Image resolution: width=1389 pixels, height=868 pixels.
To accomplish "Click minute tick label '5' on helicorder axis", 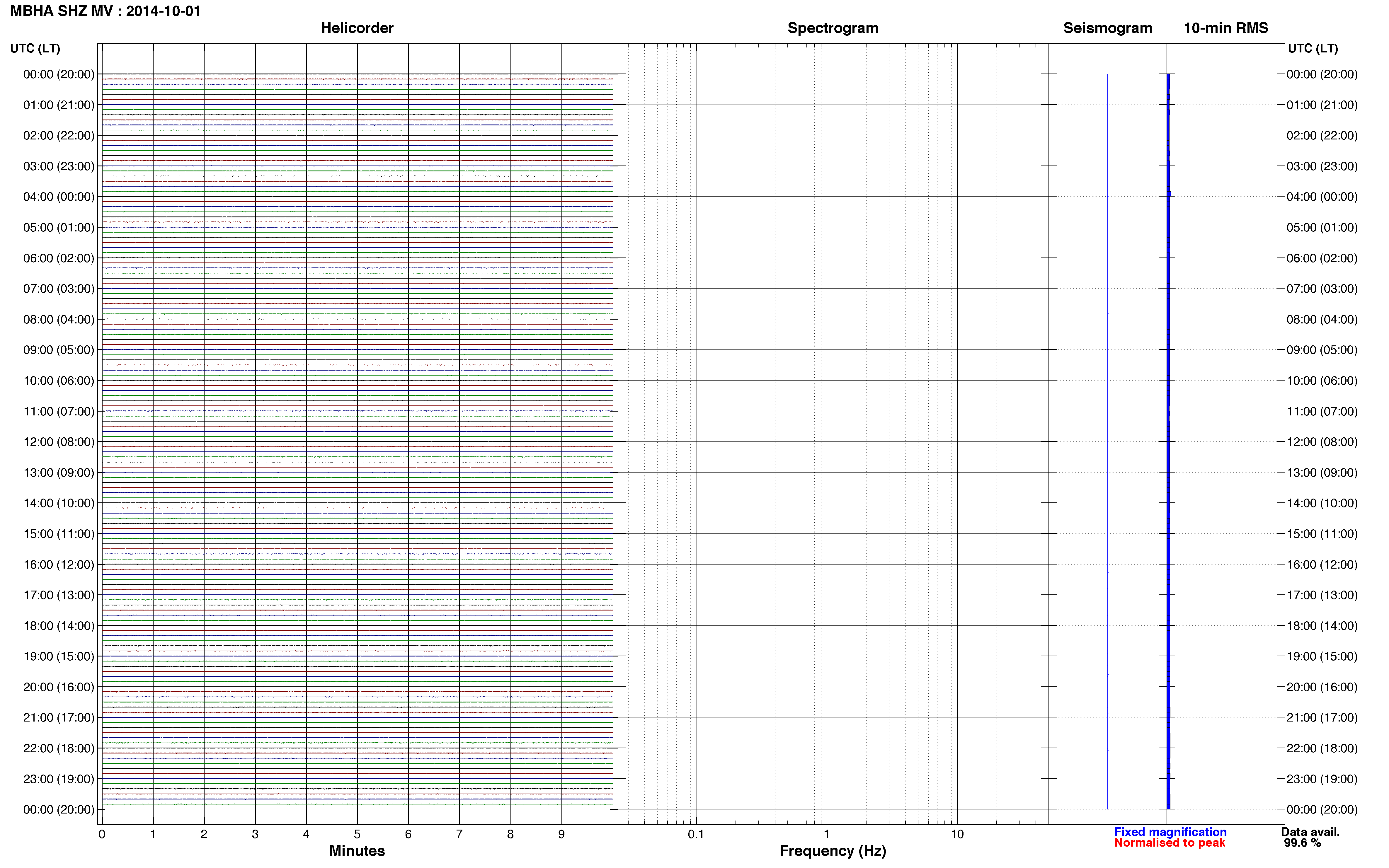I will [x=357, y=834].
